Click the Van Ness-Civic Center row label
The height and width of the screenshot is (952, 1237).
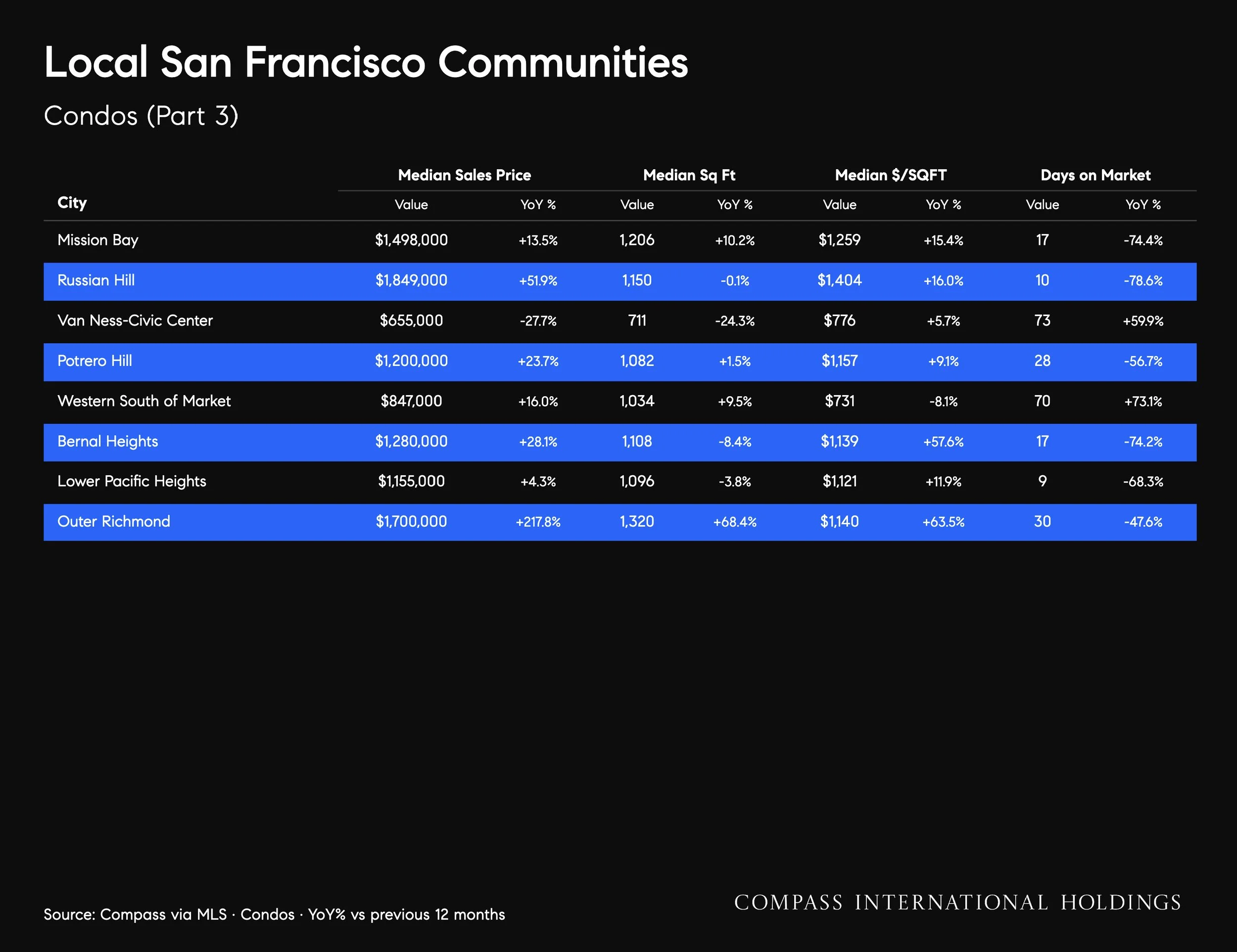(x=135, y=320)
